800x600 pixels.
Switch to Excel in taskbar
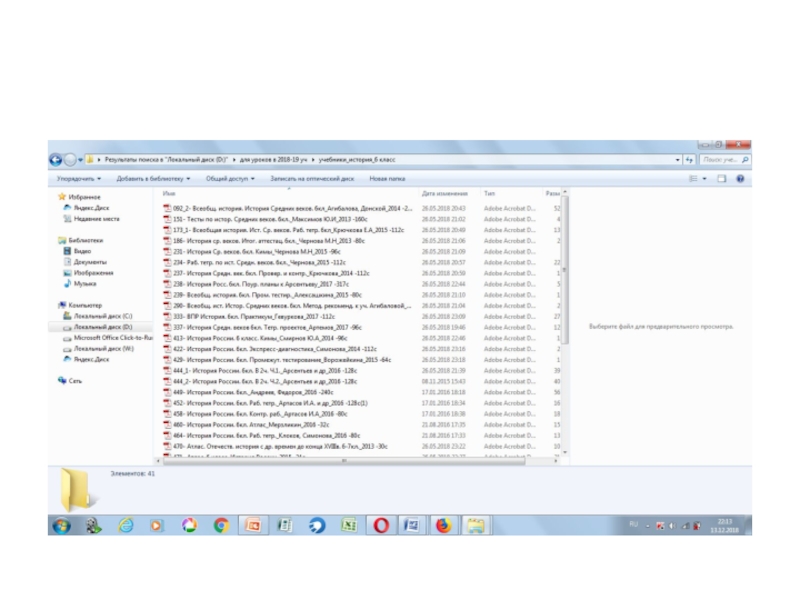[x=349, y=526]
